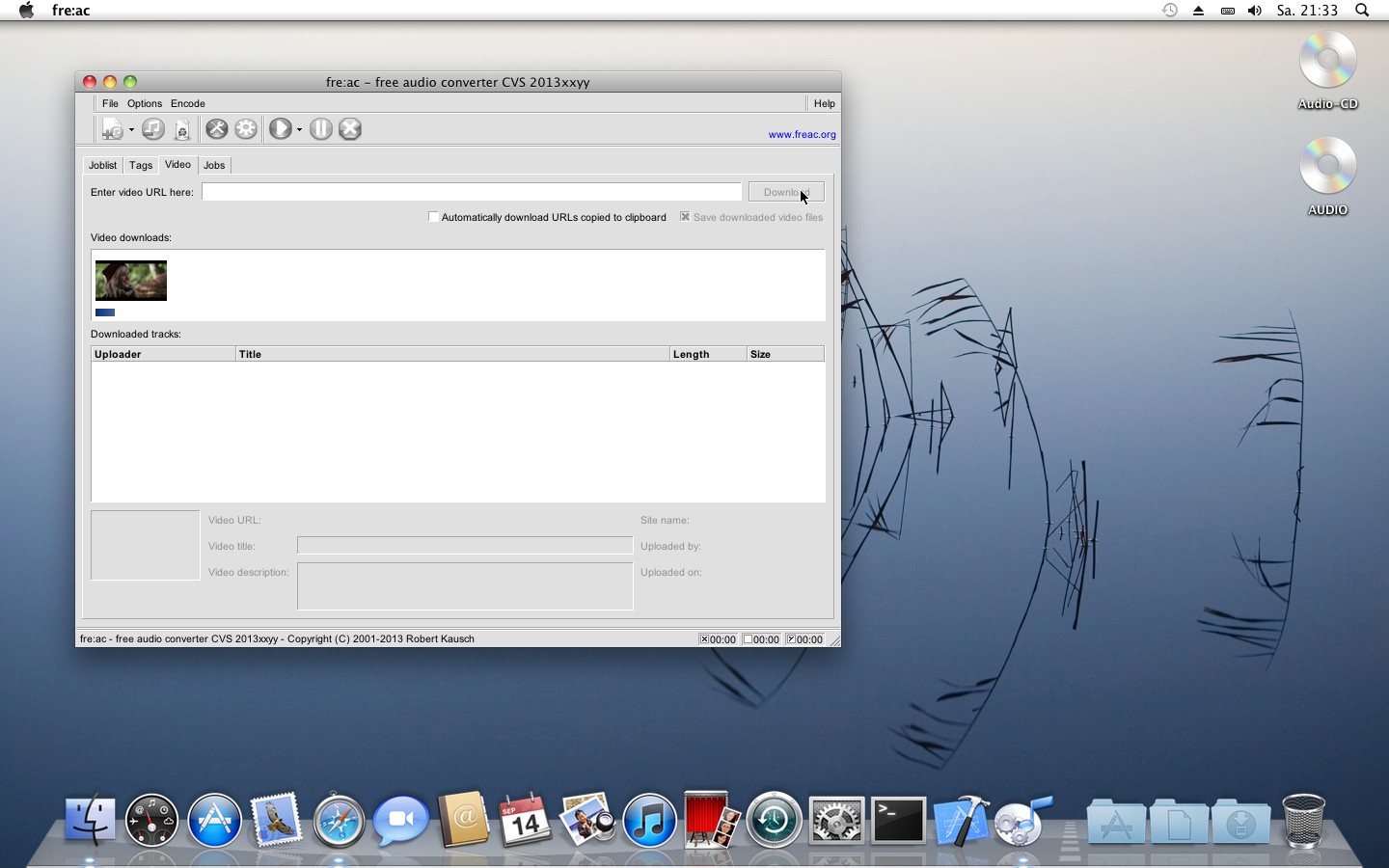Open Address Book from the Dock
This screenshot has height=868, width=1389.
pos(463,821)
